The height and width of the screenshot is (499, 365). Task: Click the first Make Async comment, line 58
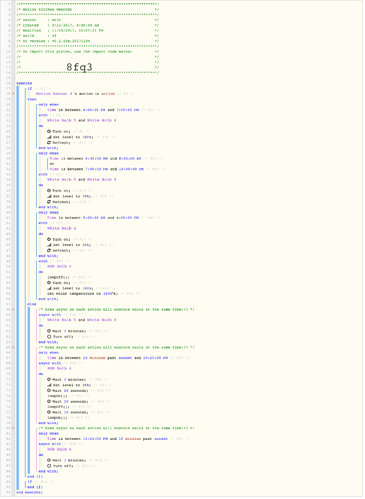click(117, 309)
